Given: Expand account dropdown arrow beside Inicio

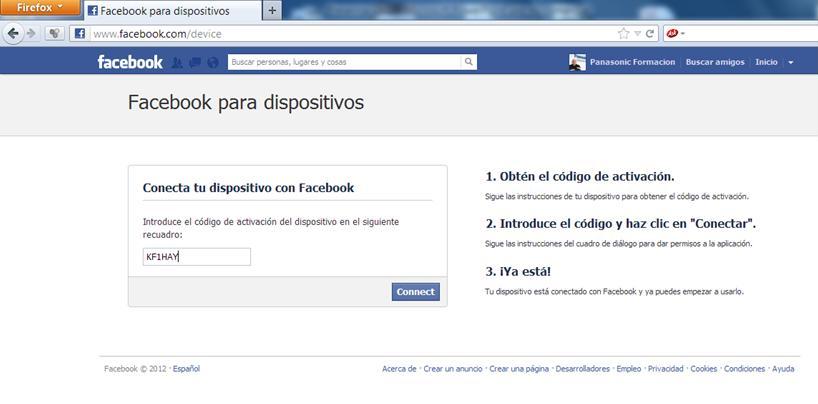Looking at the screenshot, I should (x=791, y=62).
